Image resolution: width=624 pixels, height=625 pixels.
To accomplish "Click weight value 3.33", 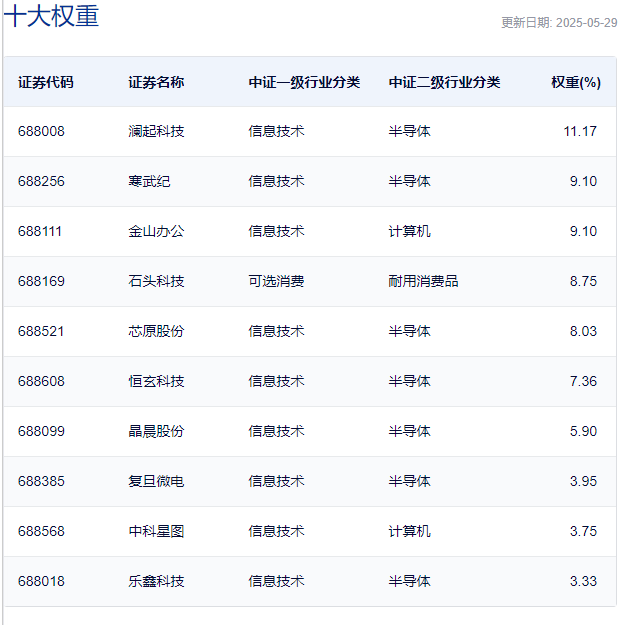I will click(x=583, y=582).
